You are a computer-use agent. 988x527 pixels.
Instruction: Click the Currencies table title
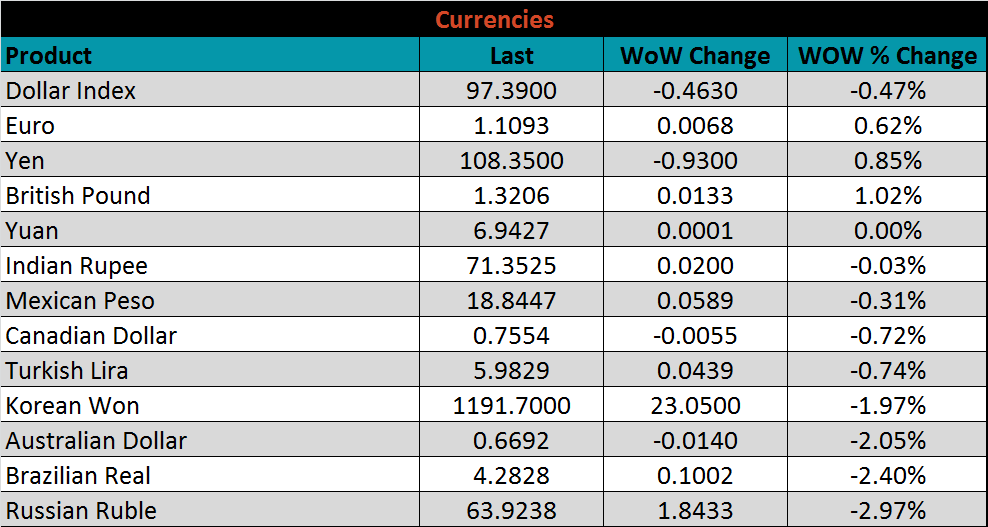coord(494,19)
